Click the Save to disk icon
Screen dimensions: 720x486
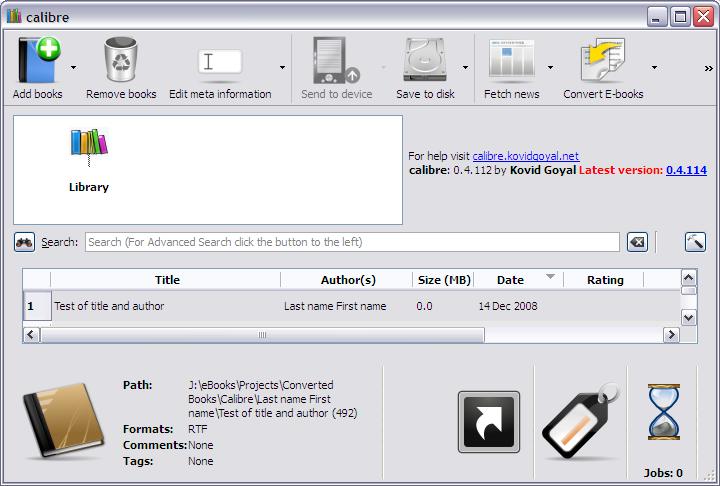click(x=425, y=60)
